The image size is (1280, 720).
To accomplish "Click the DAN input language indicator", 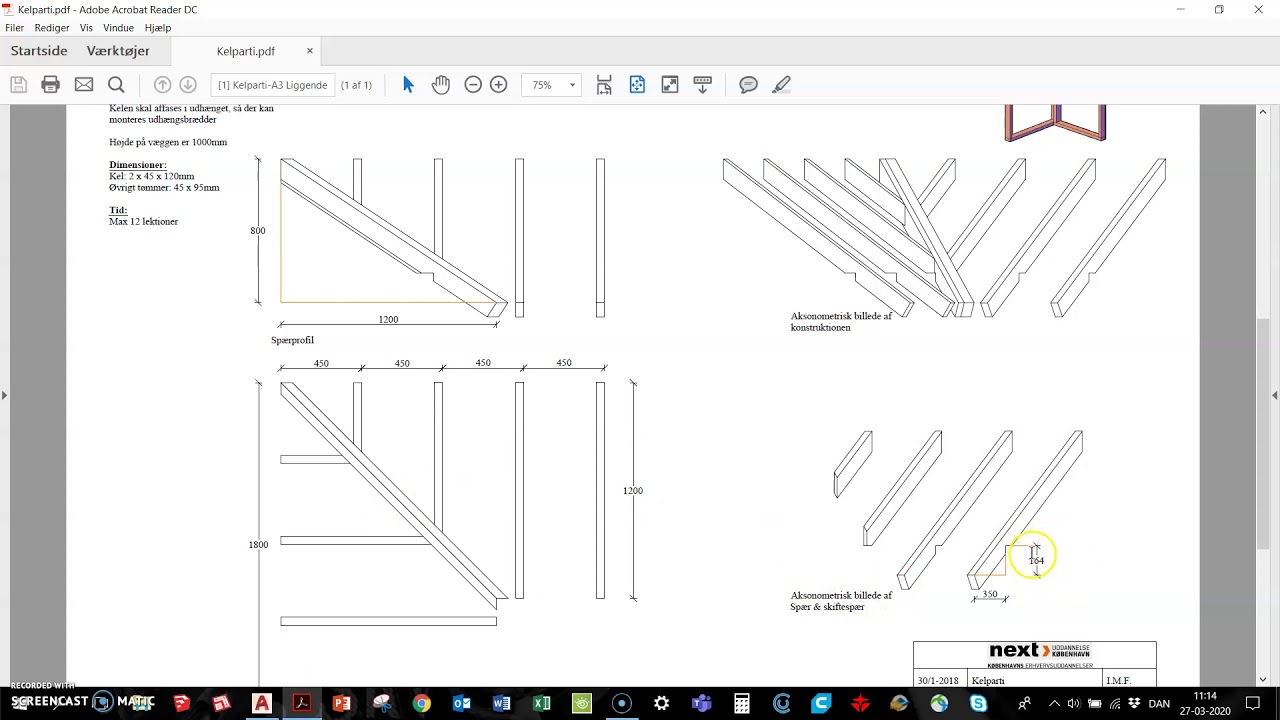I will (1159, 704).
